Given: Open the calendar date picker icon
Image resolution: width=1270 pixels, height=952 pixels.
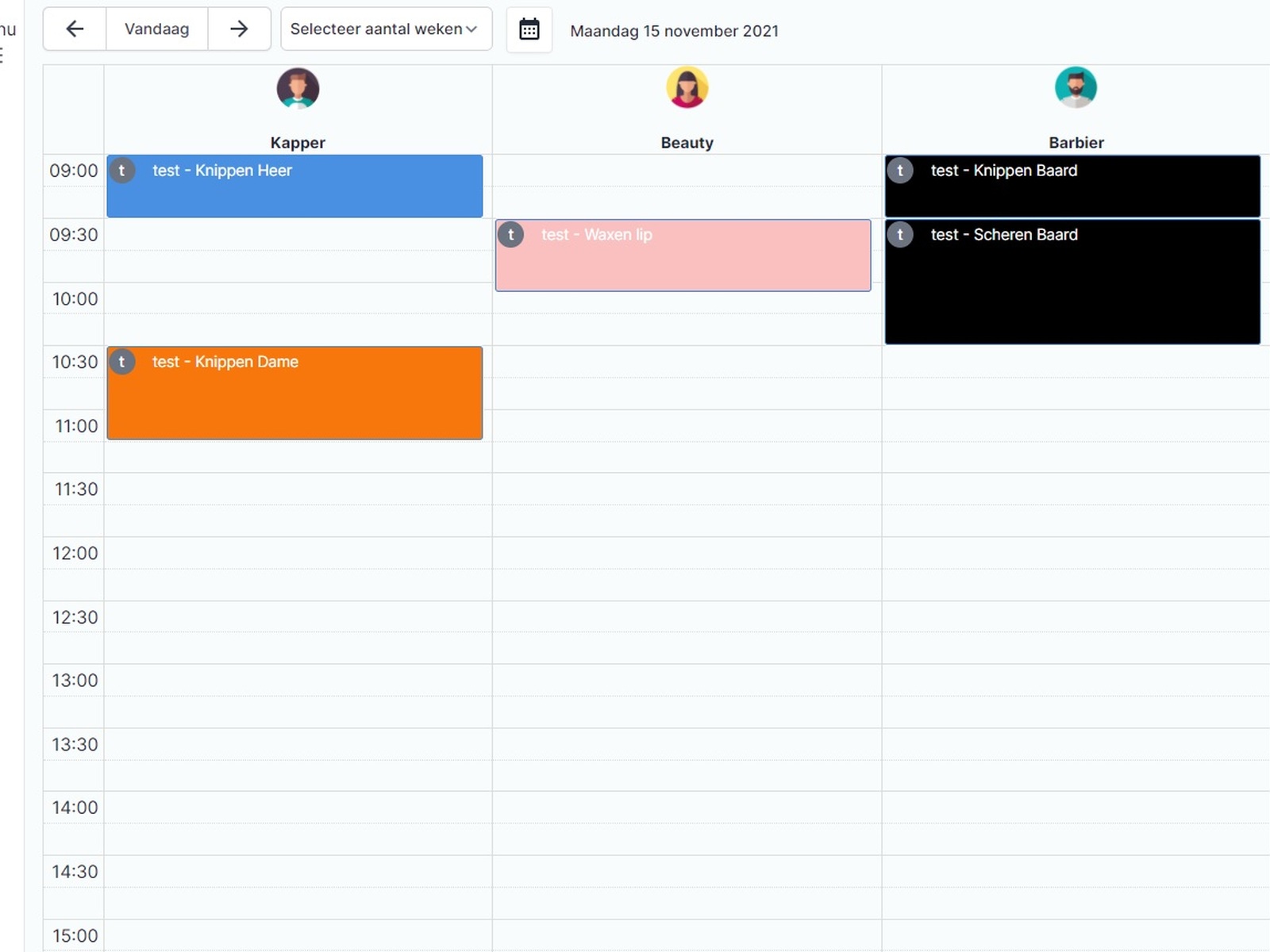Looking at the screenshot, I should coord(529,29).
